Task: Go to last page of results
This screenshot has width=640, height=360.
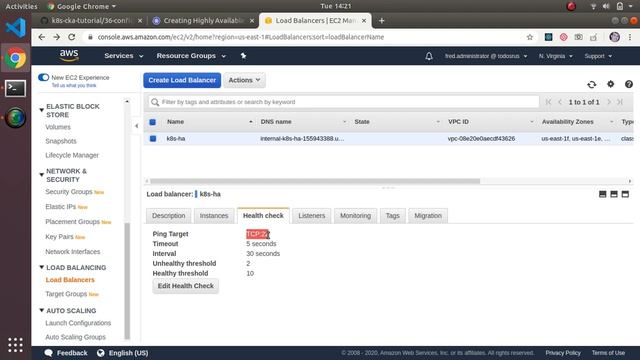Action: tap(620, 102)
